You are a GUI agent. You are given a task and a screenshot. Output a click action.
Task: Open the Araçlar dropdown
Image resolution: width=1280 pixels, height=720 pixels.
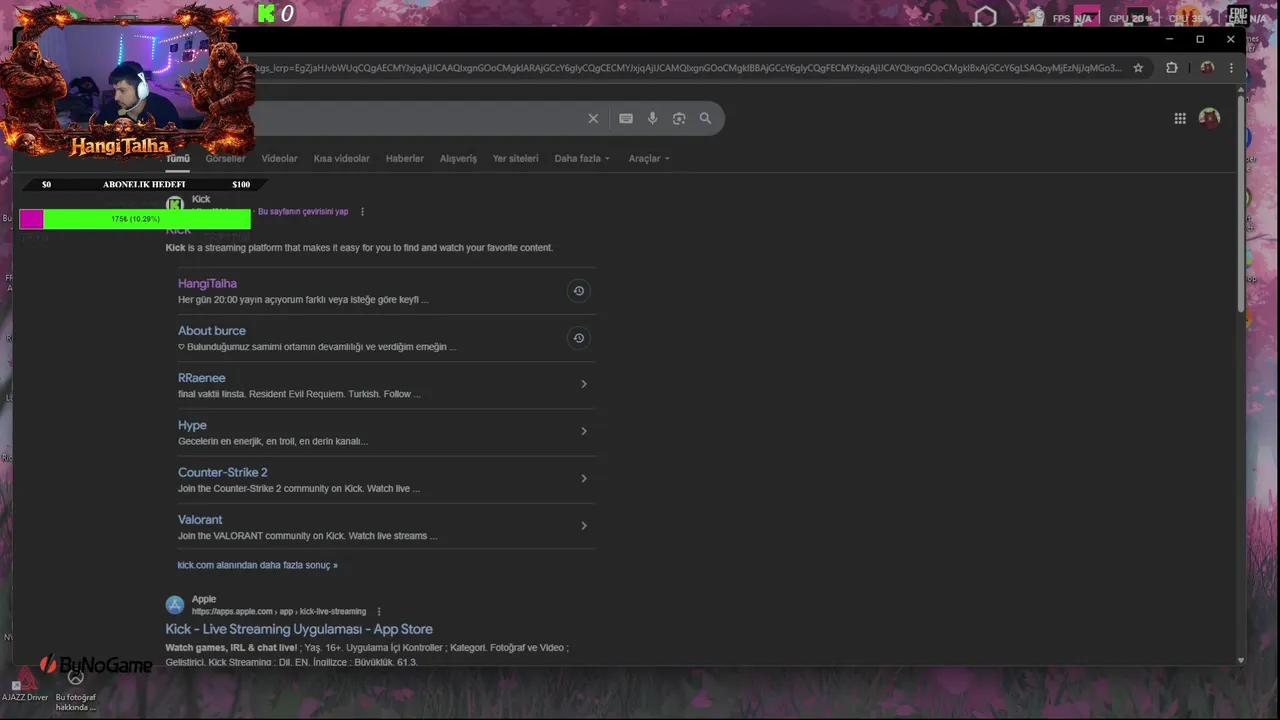649,158
